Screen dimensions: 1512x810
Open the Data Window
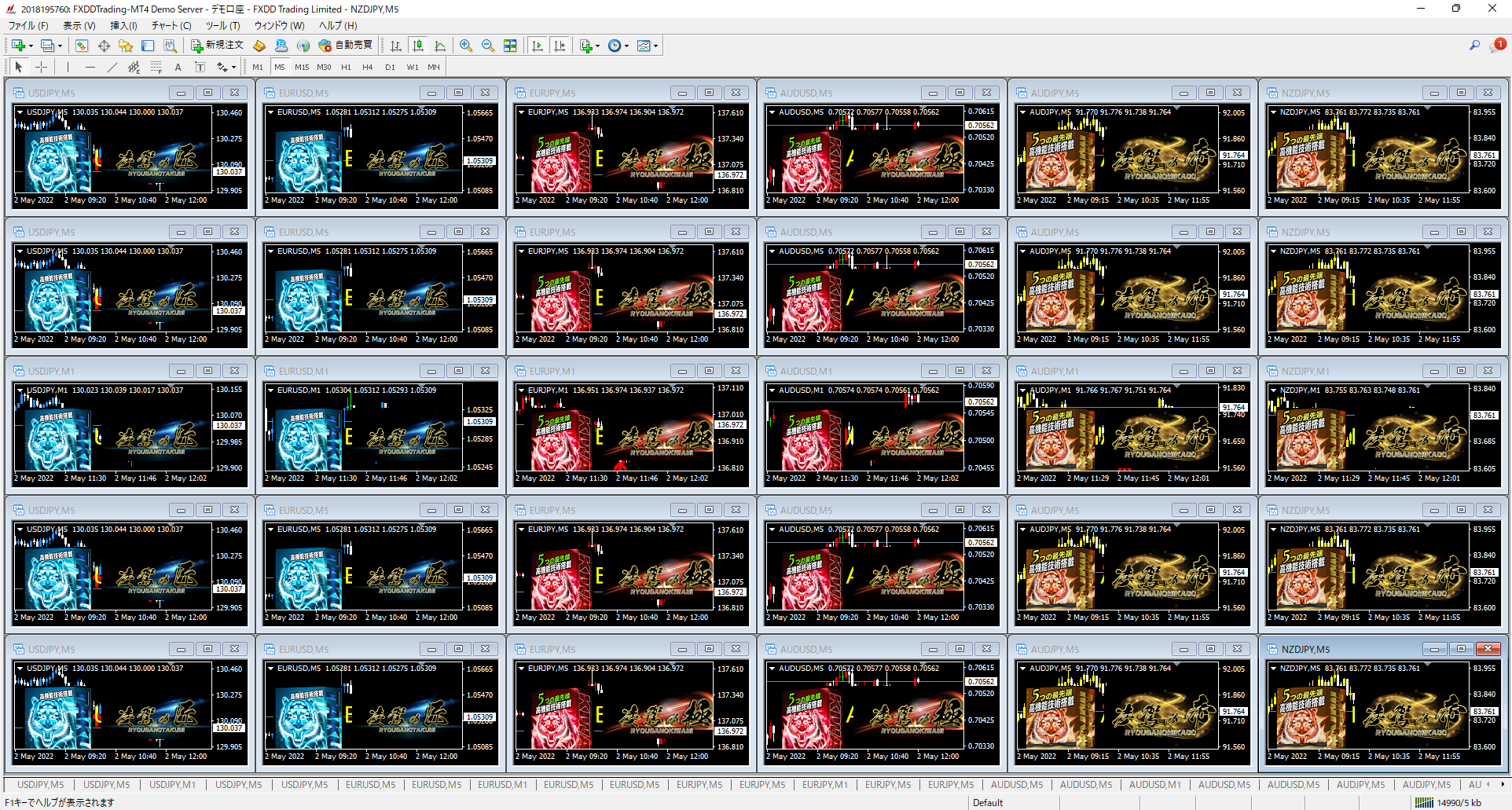pyautogui.click(x=104, y=46)
